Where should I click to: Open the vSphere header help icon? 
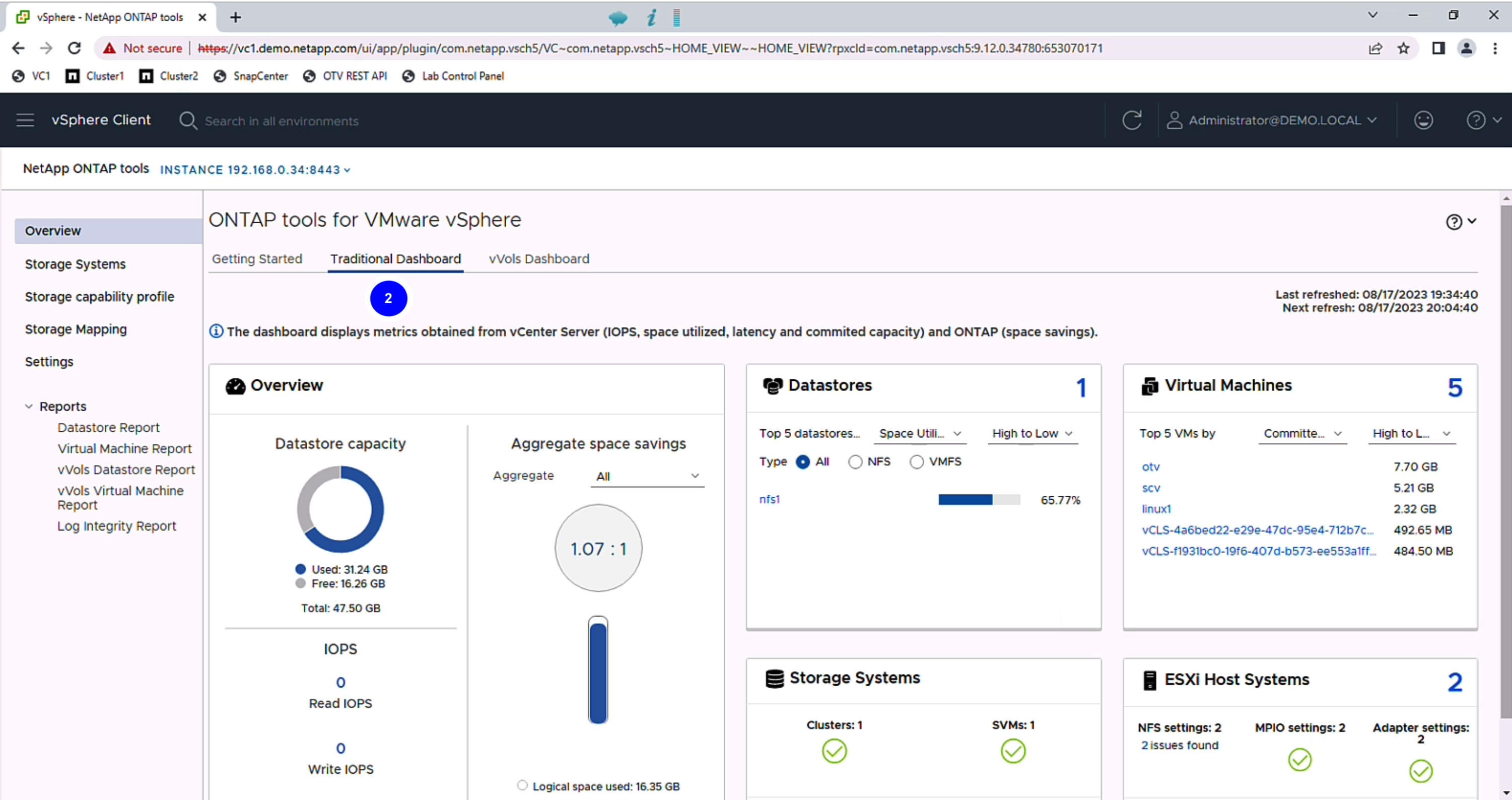[x=1476, y=120]
